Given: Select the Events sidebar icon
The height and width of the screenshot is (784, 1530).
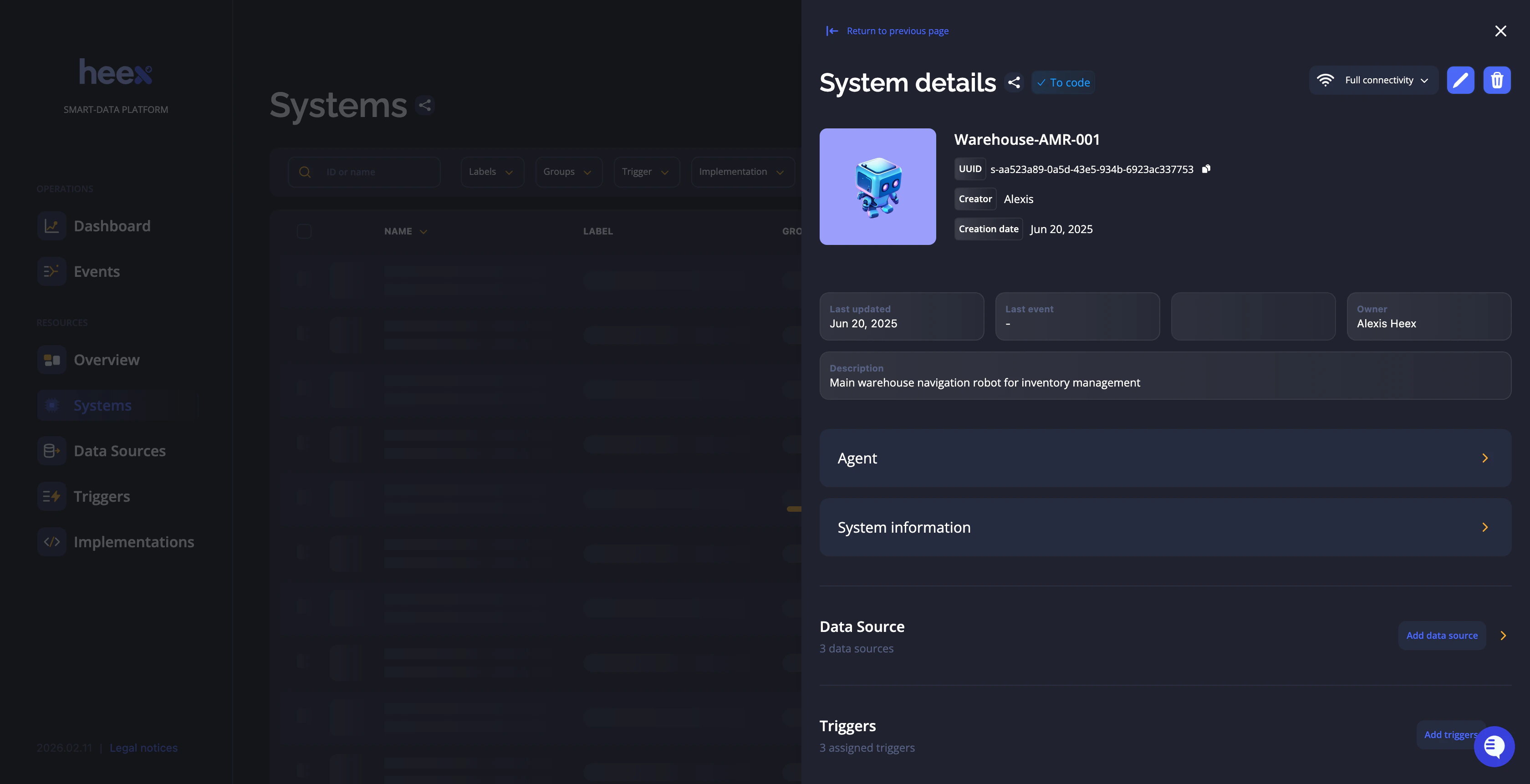Looking at the screenshot, I should coord(51,271).
